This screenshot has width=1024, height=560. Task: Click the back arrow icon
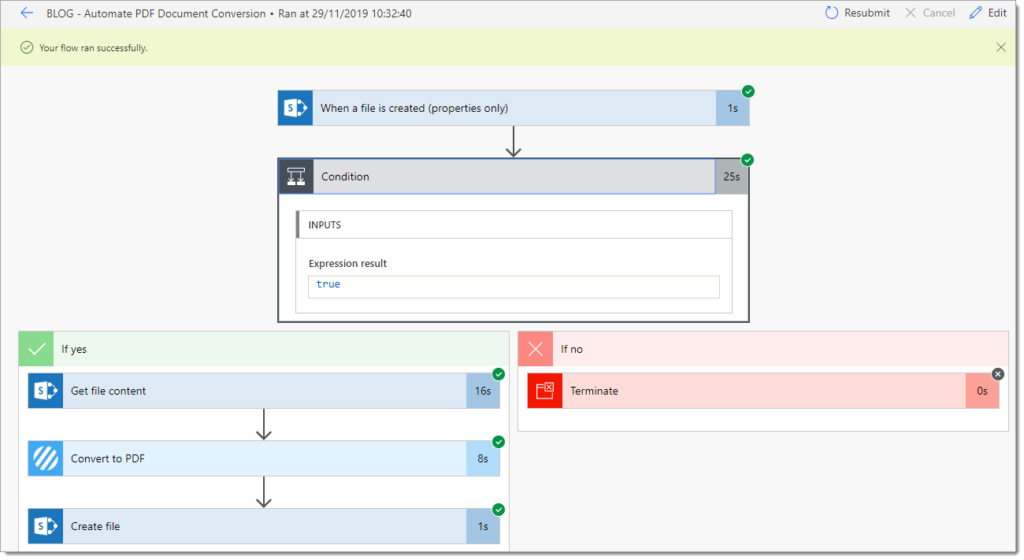[27, 13]
